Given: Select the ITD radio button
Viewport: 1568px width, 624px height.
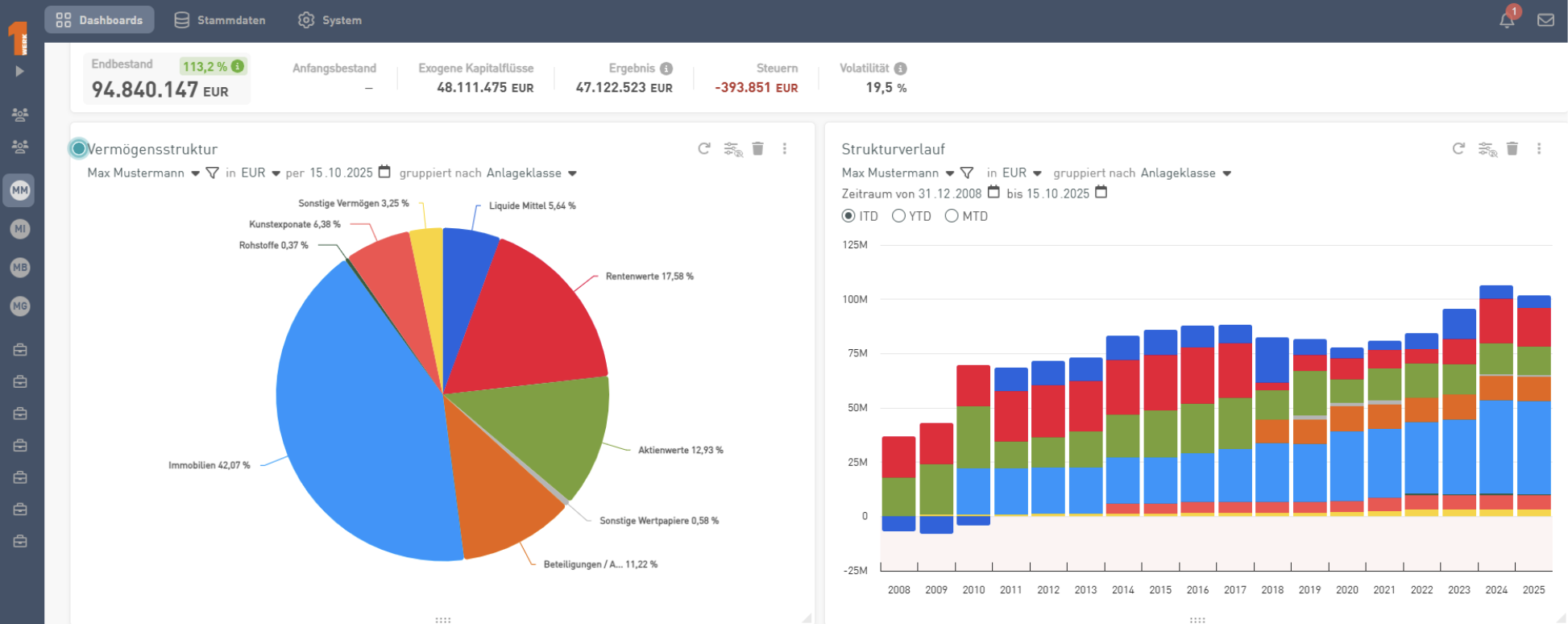Looking at the screenshot, I should pyautogui.click(x=848, y=216).
